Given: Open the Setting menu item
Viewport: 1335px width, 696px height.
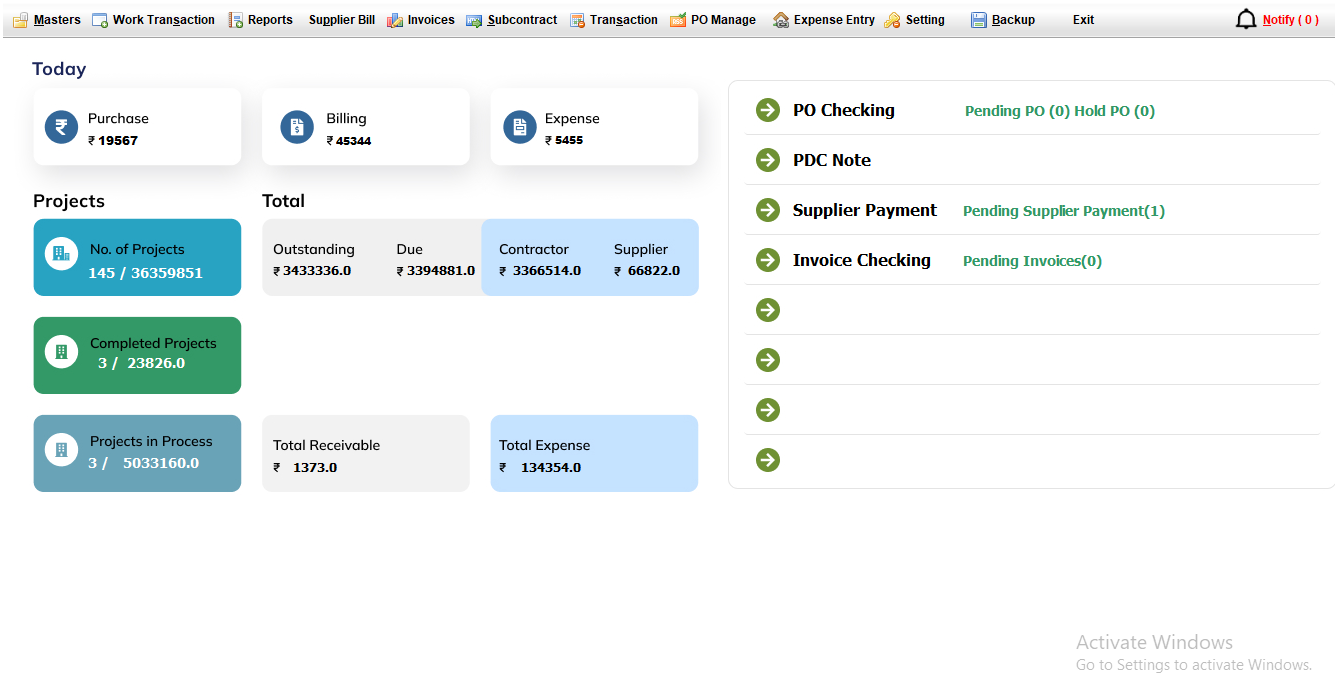Looking at the screenshot, I should 915,20.
